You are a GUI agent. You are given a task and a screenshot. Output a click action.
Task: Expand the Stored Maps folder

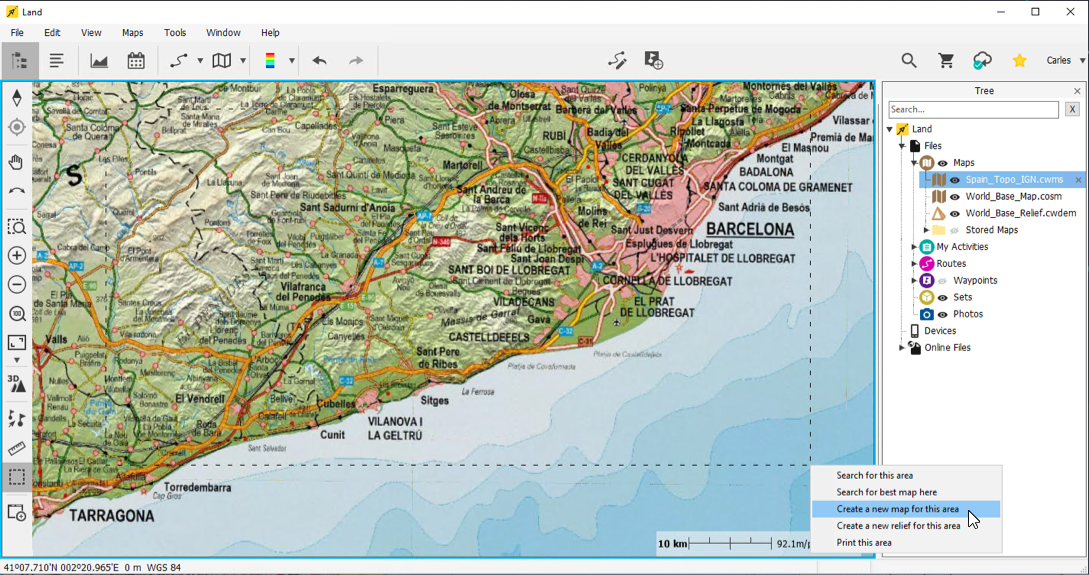[926, 230]
